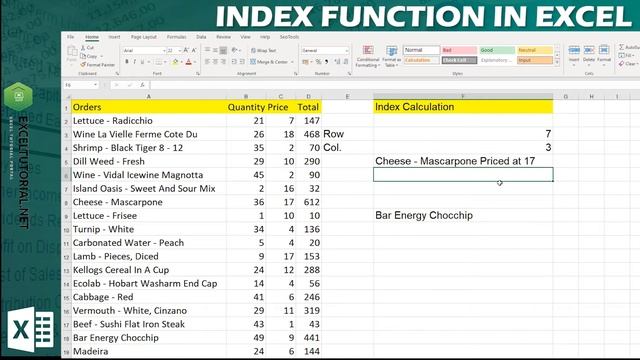Click the AutoSum sigma icon
640x360 pixels.
click(x=621, y=47)
